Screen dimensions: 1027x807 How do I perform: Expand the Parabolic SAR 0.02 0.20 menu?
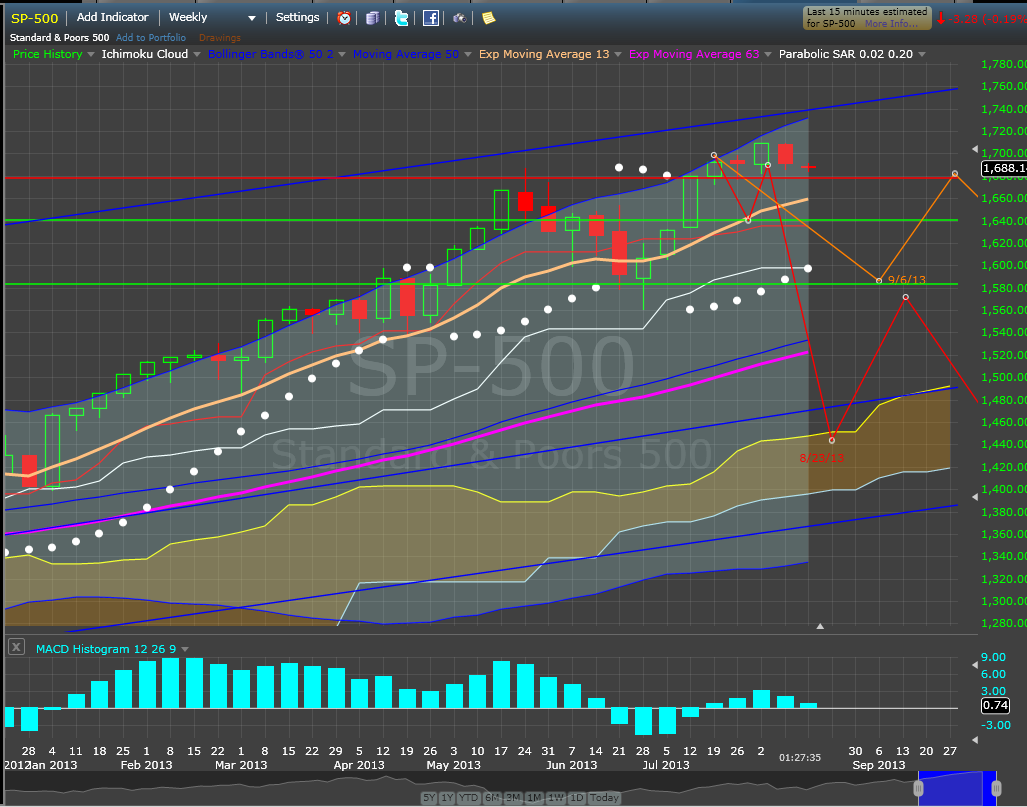(x=922, y=54)
